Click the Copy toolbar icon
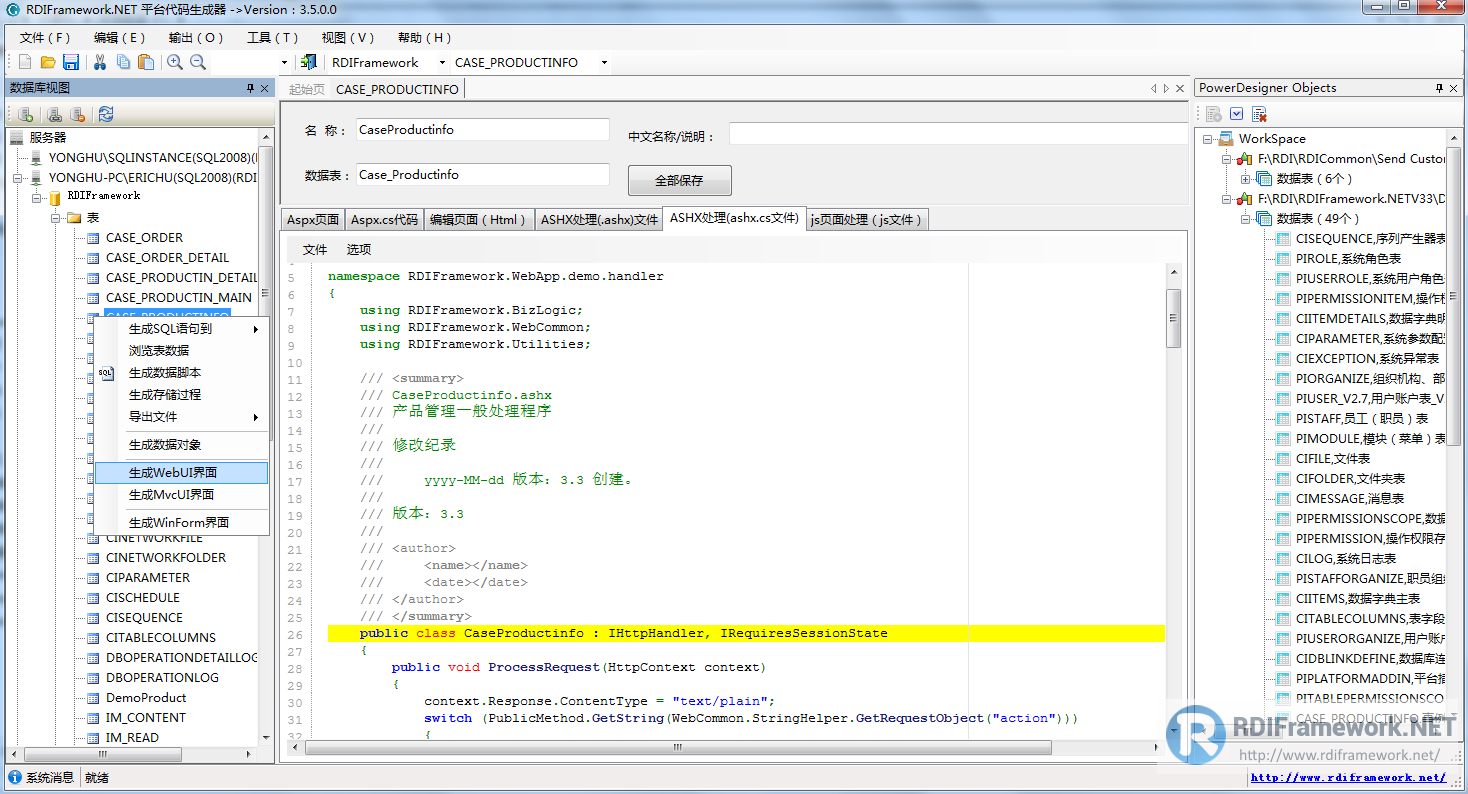 [123, 62]
